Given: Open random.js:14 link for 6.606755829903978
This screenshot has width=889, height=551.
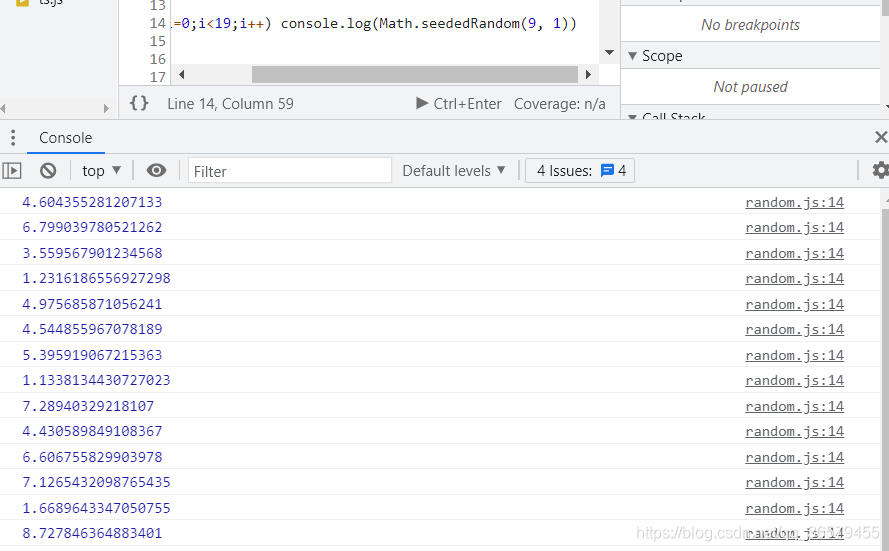Looking at the screenshot, I should 794,457.
